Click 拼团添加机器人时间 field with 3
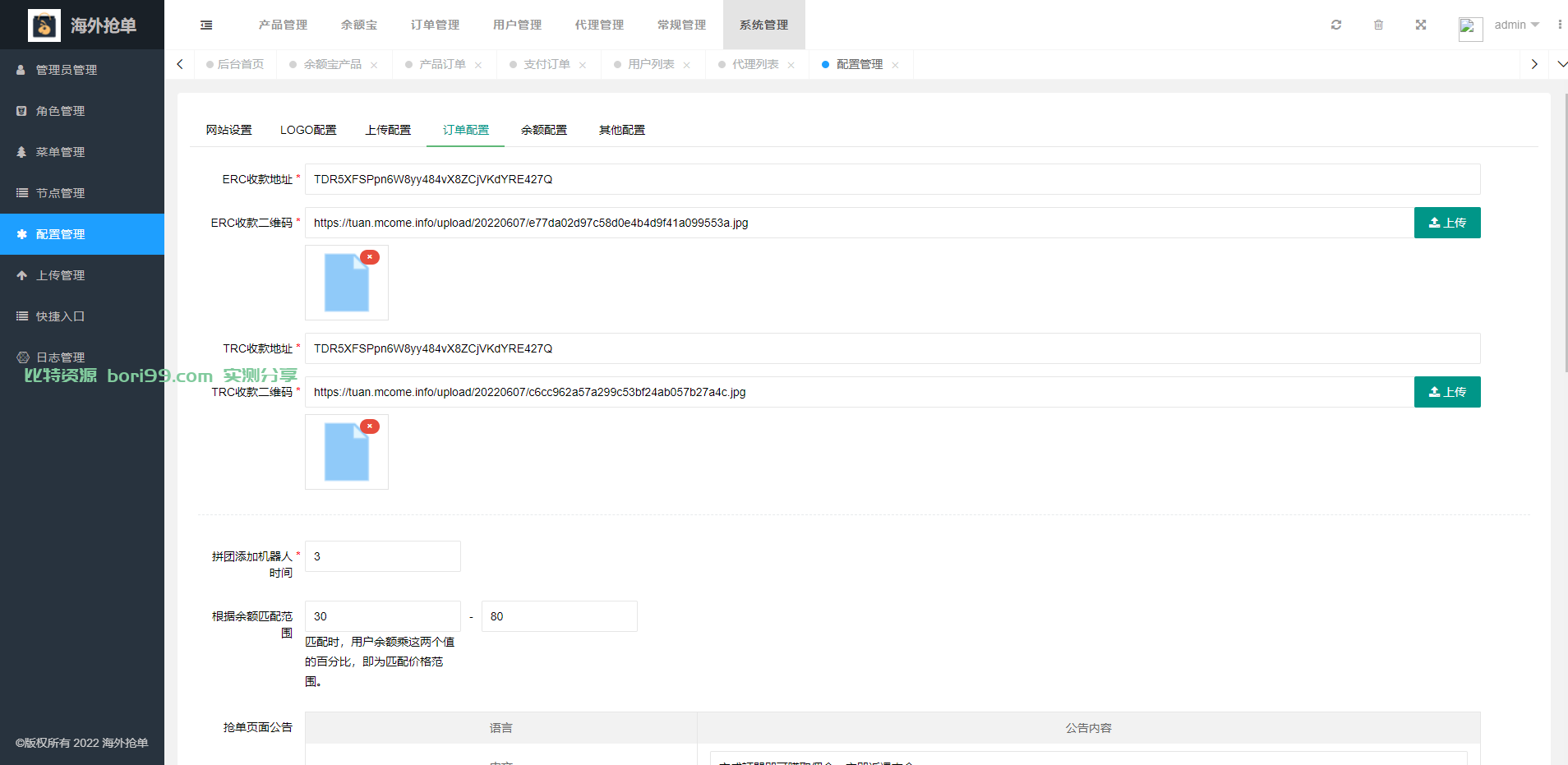This screenshot has height=765, width=1568. click(383, 556)
